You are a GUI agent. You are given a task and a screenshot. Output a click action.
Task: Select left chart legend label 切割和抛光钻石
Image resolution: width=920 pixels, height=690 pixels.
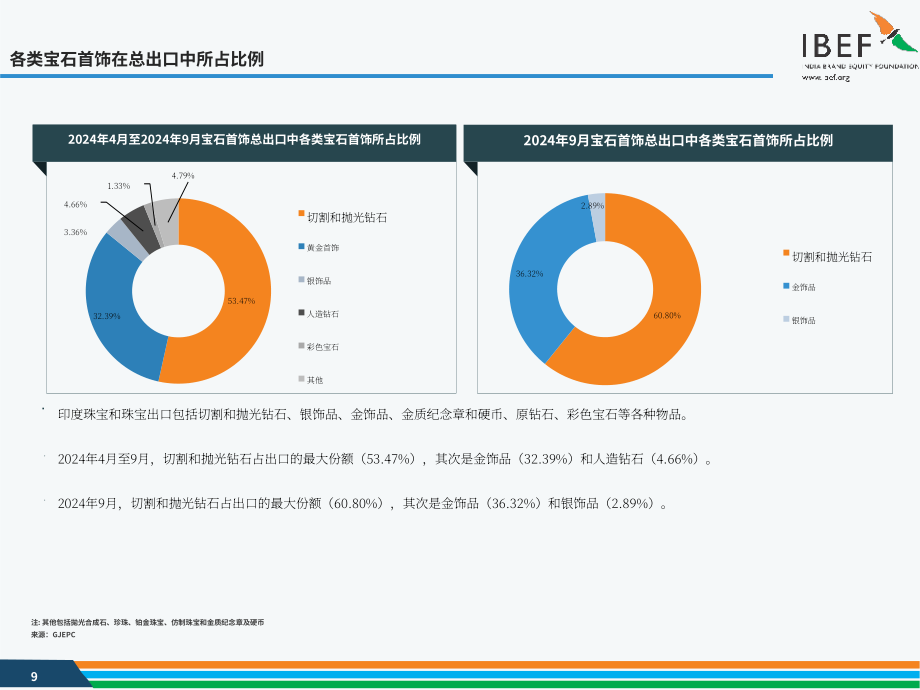347,218
